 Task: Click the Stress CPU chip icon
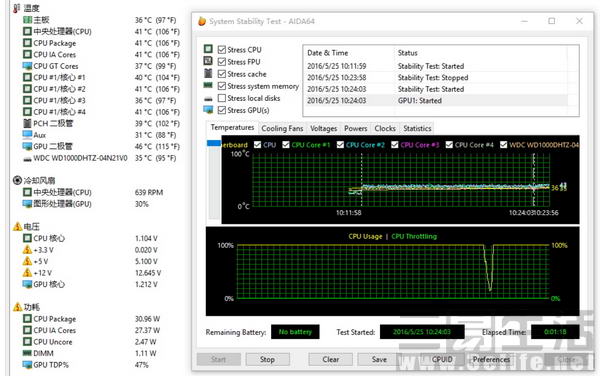pos(208,49)
